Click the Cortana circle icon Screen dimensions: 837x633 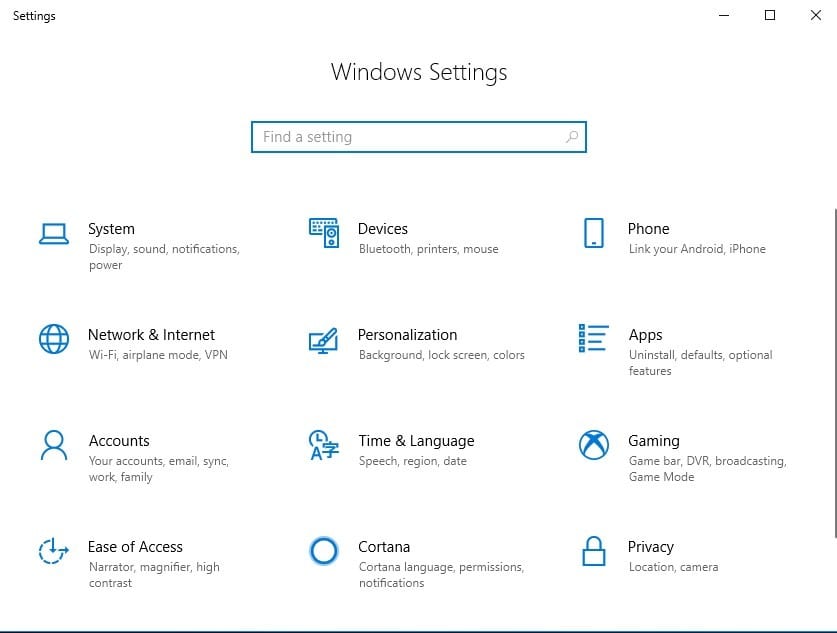point(323,551)
